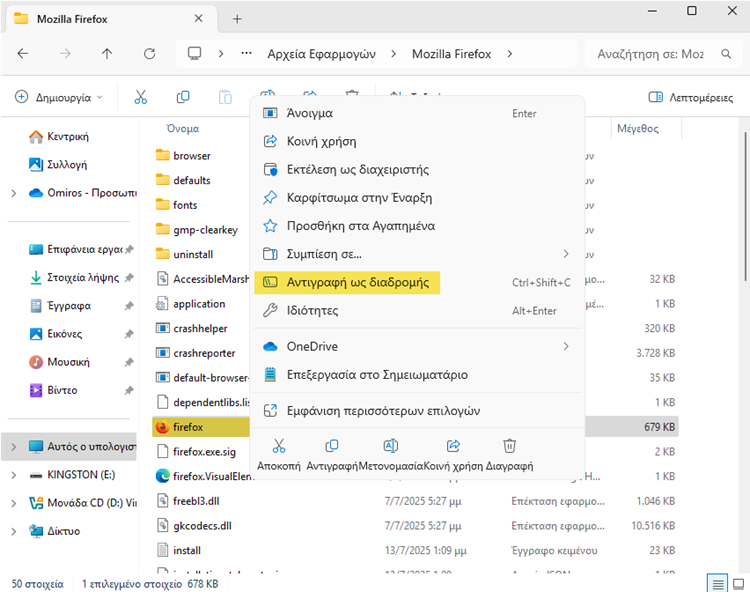Viewport: 750px width, 592px height.
Task: Close the Mozilla Firefox tab
Action: 199,19
